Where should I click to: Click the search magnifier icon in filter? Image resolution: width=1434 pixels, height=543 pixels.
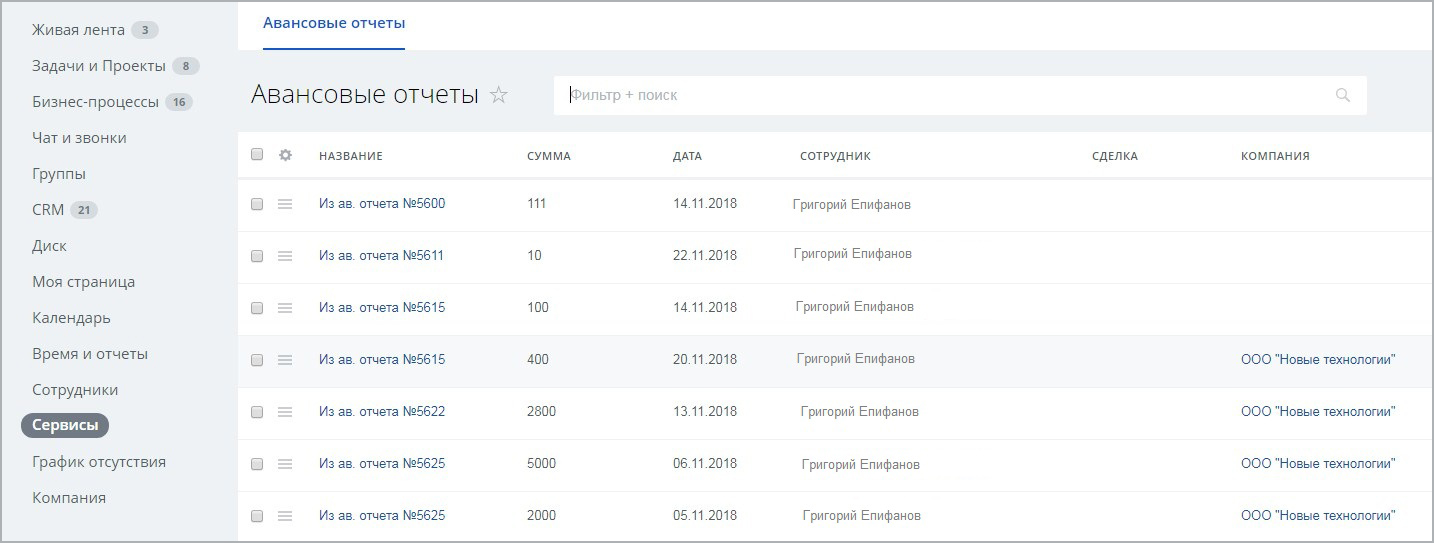point(1342,95)
